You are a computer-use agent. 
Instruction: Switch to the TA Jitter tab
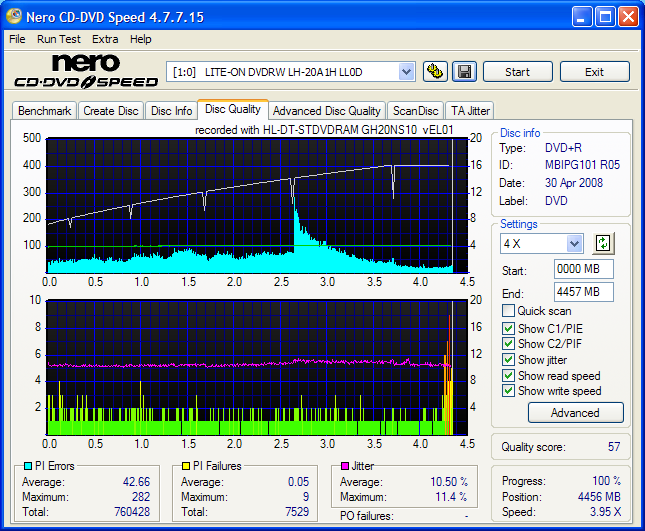pyautogui.click(x=470, y=111)
